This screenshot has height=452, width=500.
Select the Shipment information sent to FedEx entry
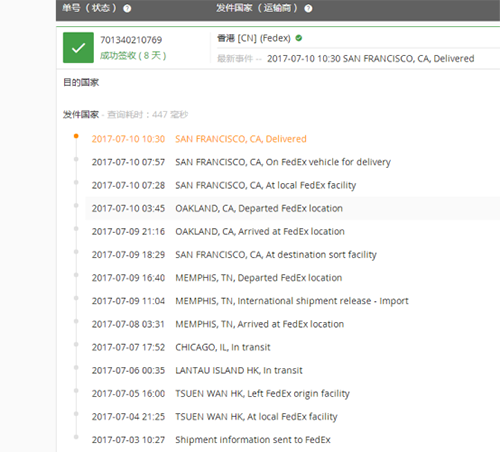point(253,440)
